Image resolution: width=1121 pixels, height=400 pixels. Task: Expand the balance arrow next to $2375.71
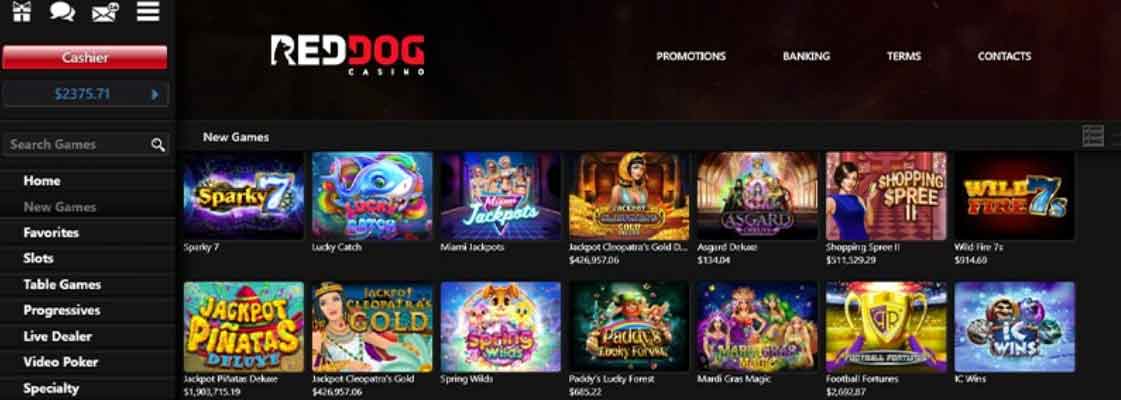tap(155, 94)
